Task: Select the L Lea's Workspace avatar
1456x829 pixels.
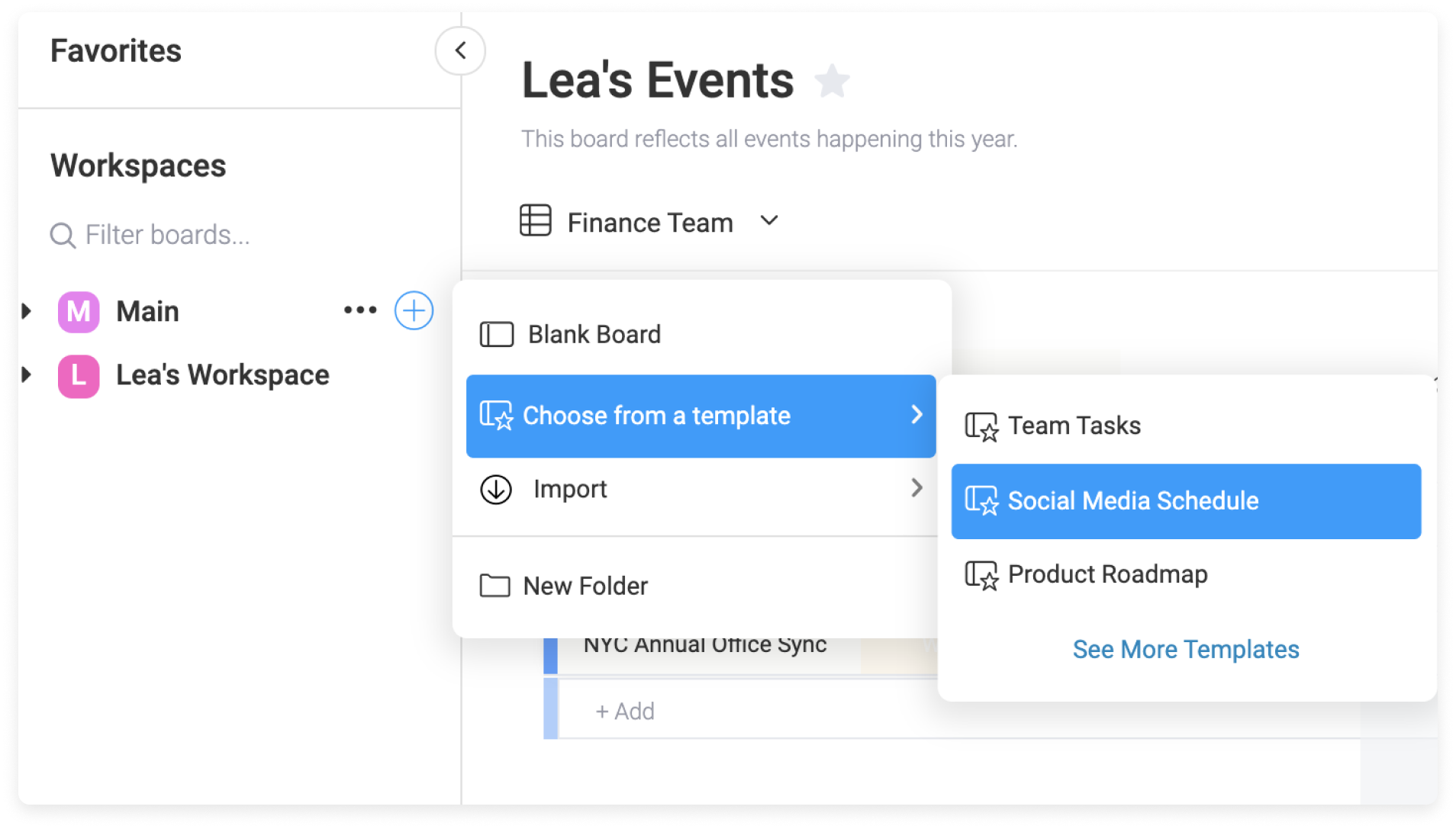Action: 79,376
